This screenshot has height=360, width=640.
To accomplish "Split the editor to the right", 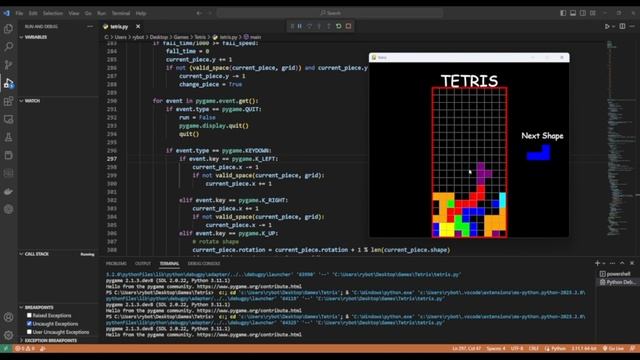I will click(622, 26).
